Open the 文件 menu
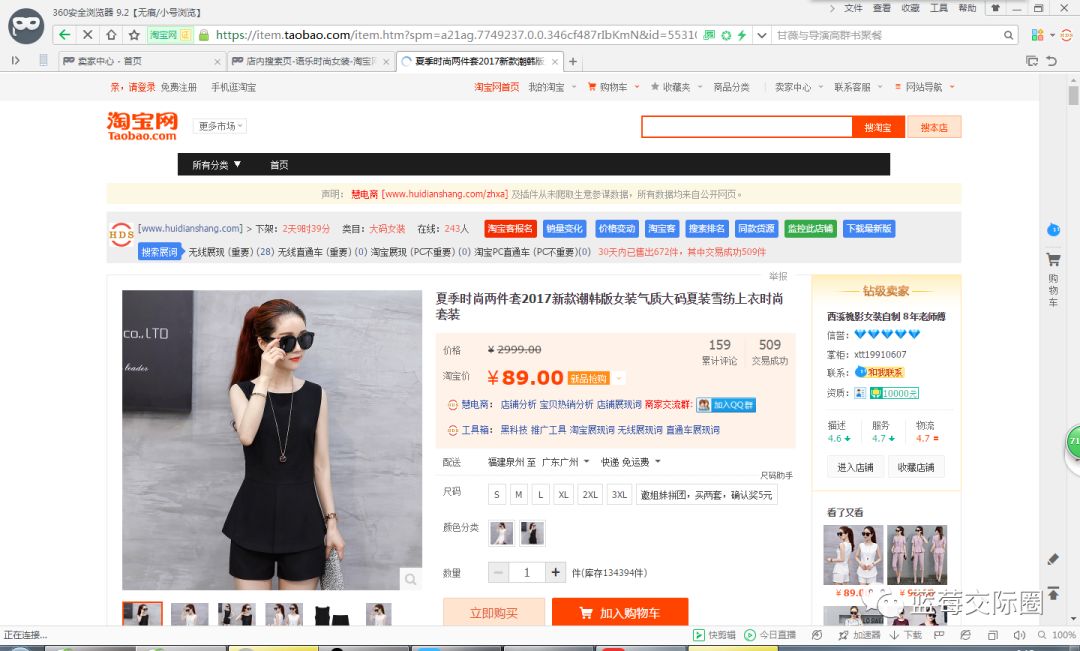Screen dimensions: 1080x651 pyautogui.click(x=853, y=8)
